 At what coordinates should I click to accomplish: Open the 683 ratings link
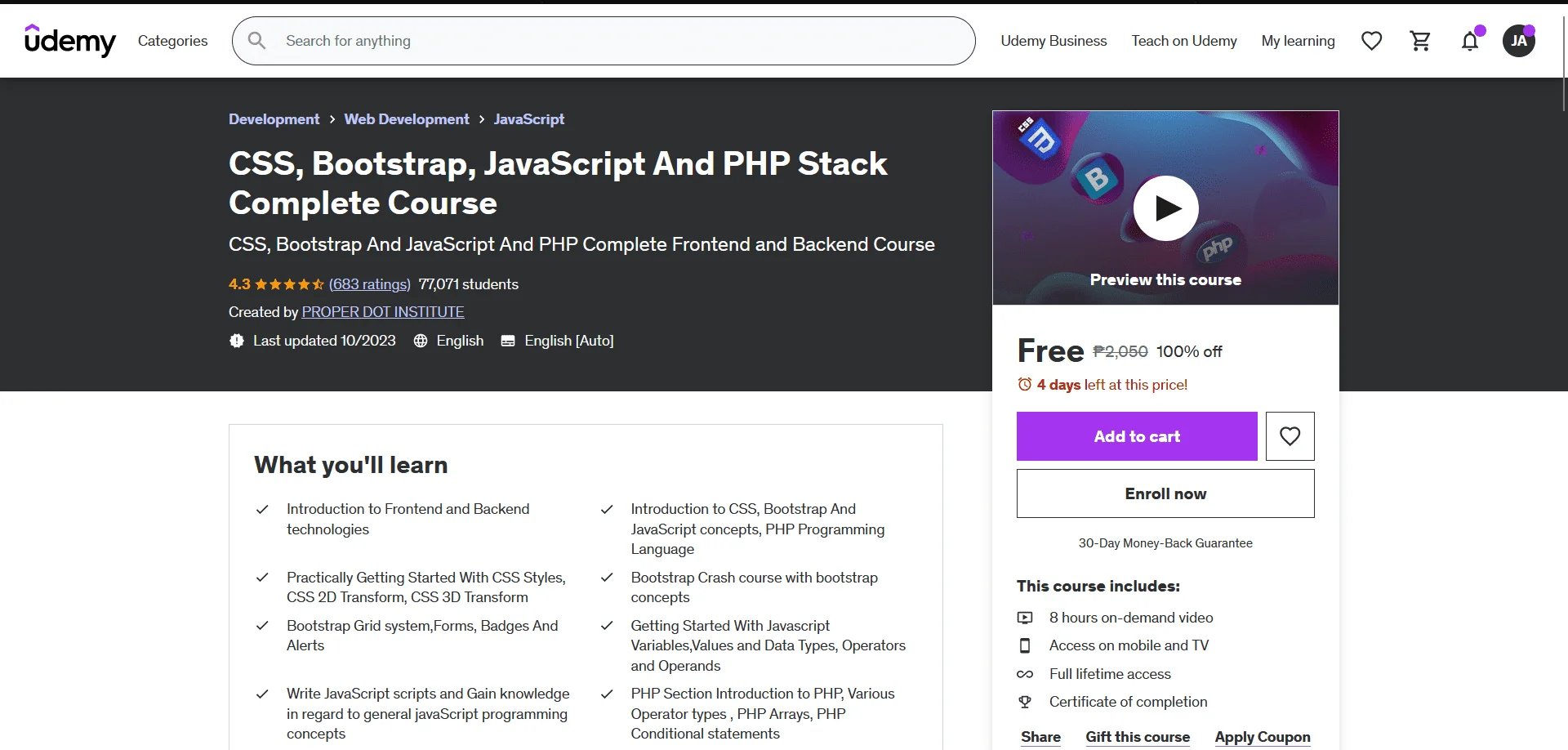[370, 284]
